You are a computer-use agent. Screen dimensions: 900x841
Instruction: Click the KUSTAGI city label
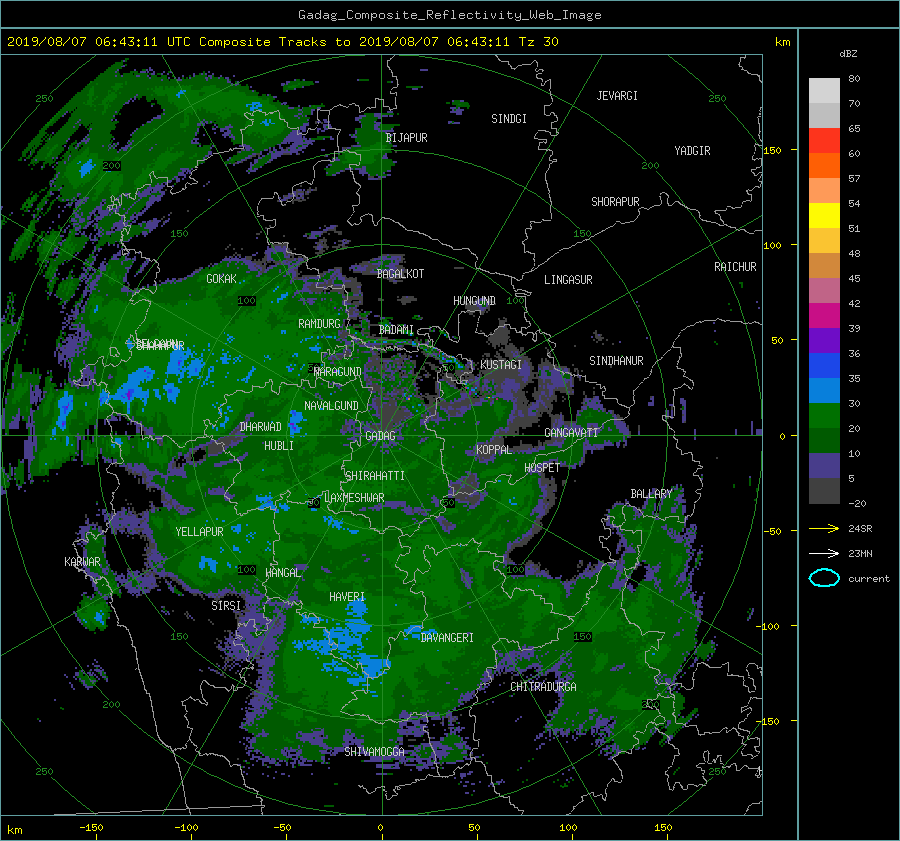point(501,365)
